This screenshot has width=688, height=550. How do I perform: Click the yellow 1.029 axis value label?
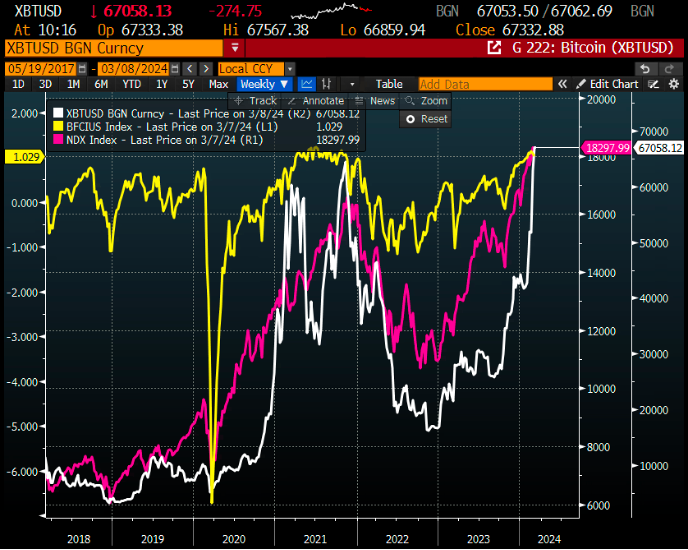(25, 157)
